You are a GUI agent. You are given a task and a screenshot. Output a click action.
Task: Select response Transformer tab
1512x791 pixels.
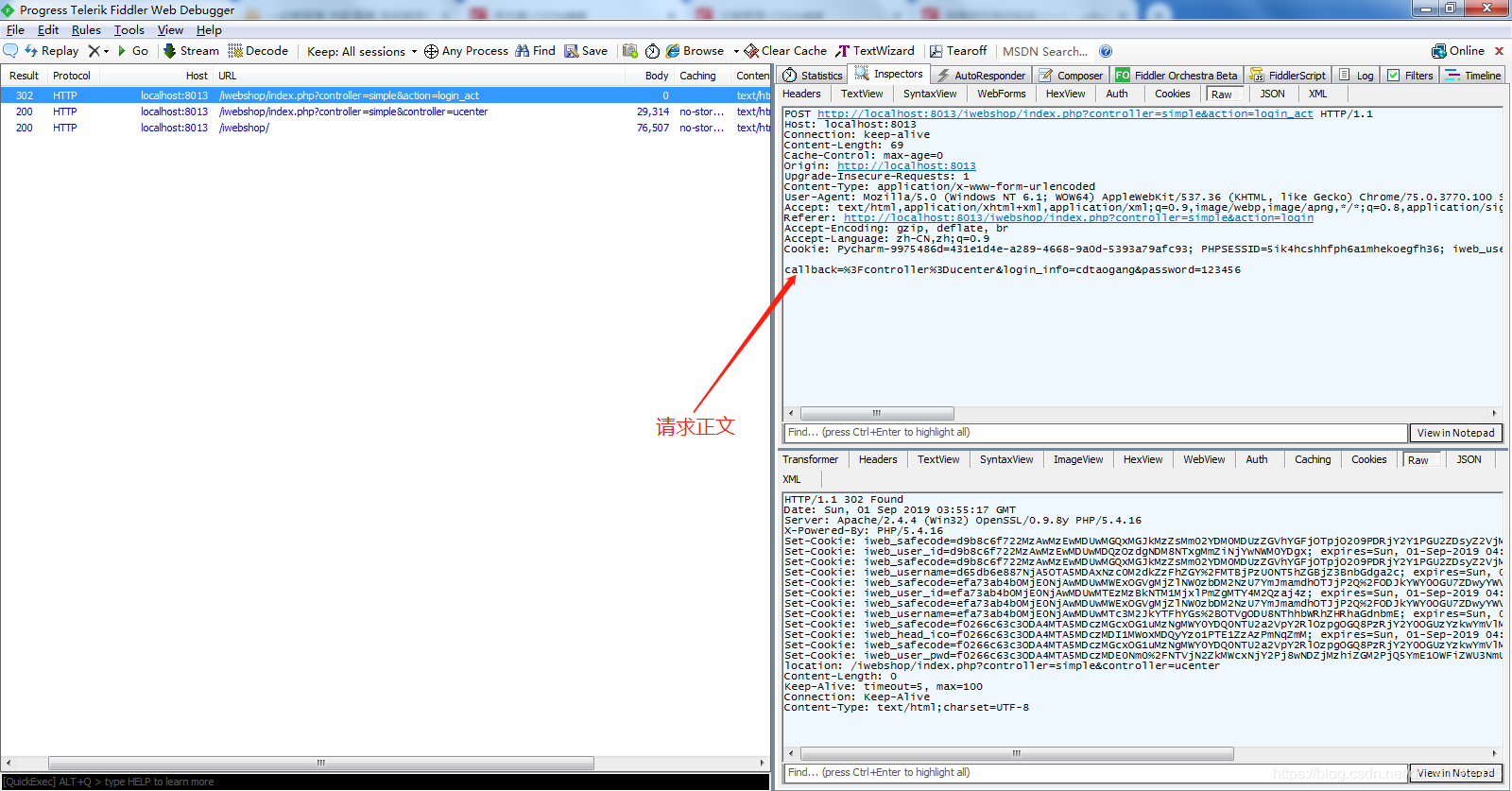(810, 459)
